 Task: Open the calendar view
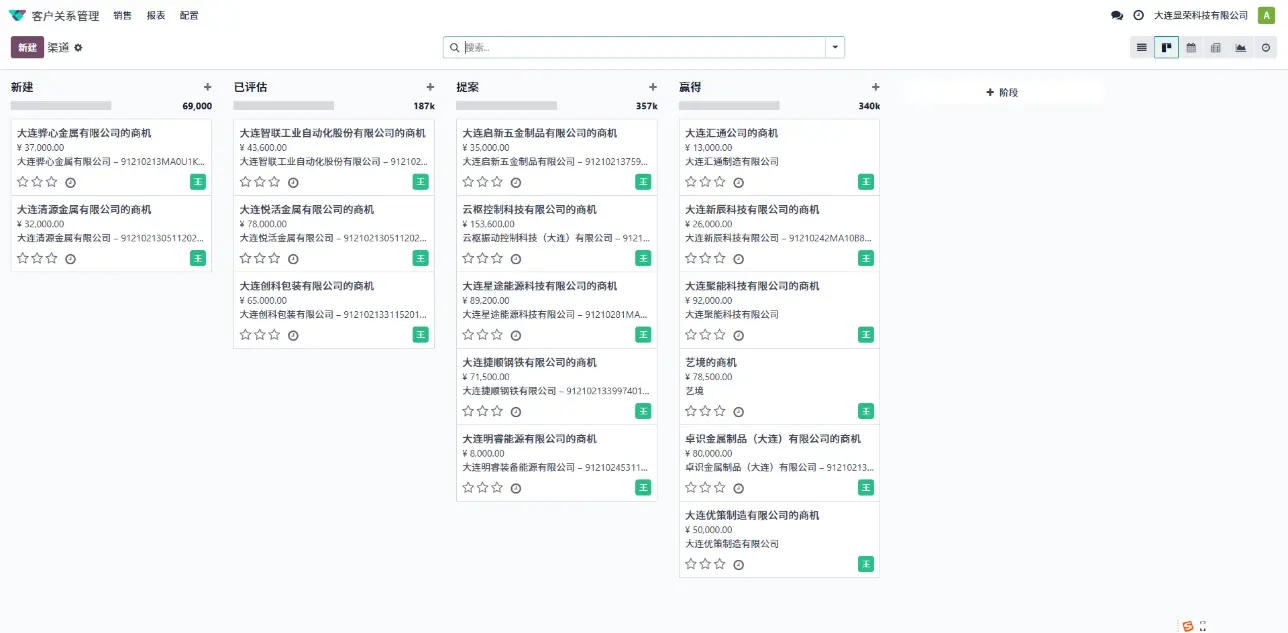pos(1191,48)
